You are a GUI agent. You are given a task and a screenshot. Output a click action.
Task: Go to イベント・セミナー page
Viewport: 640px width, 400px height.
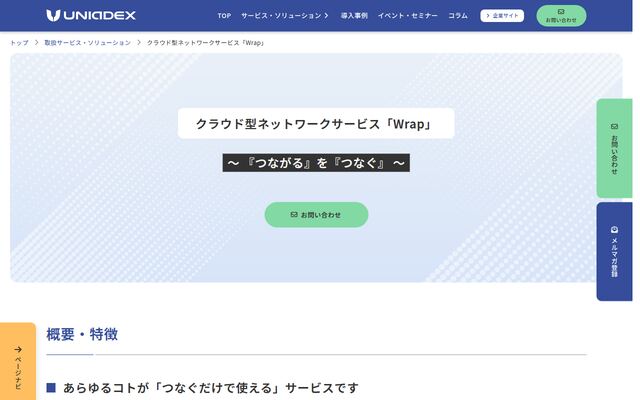407,16
